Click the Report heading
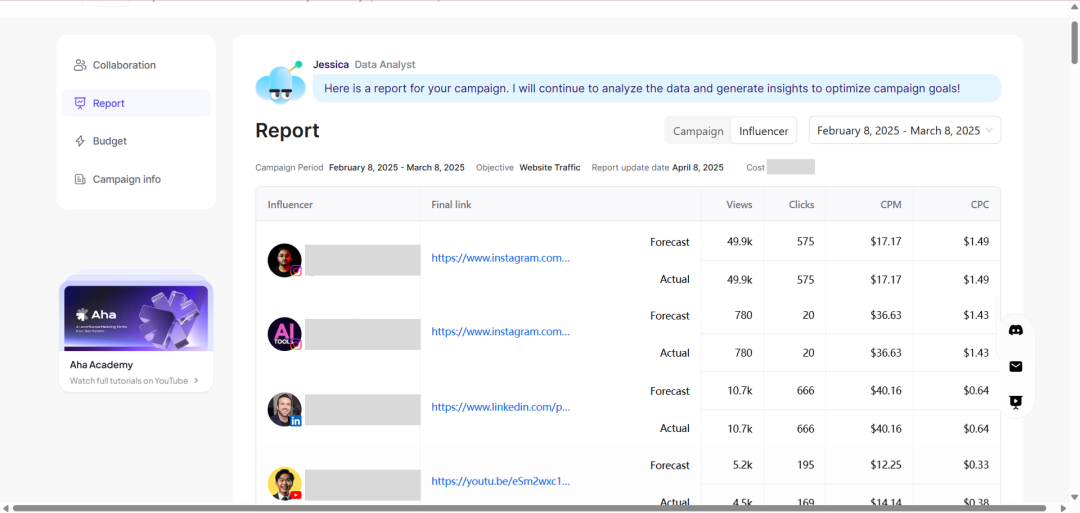 (287, 131)
